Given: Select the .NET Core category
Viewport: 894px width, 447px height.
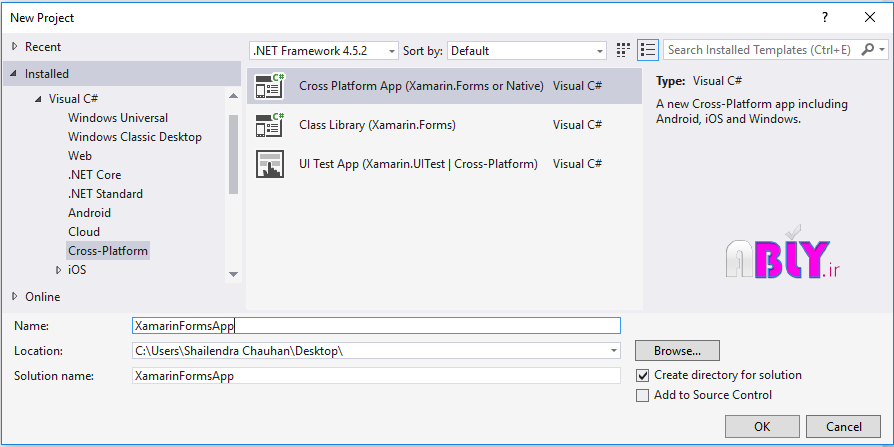Looking at the screenshot, I should (95, 174).
